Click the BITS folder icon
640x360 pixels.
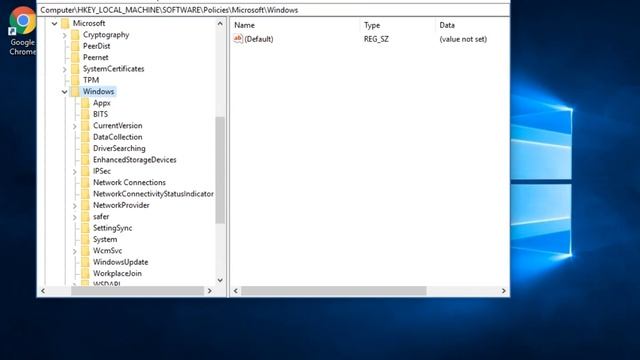coord(85,114)
